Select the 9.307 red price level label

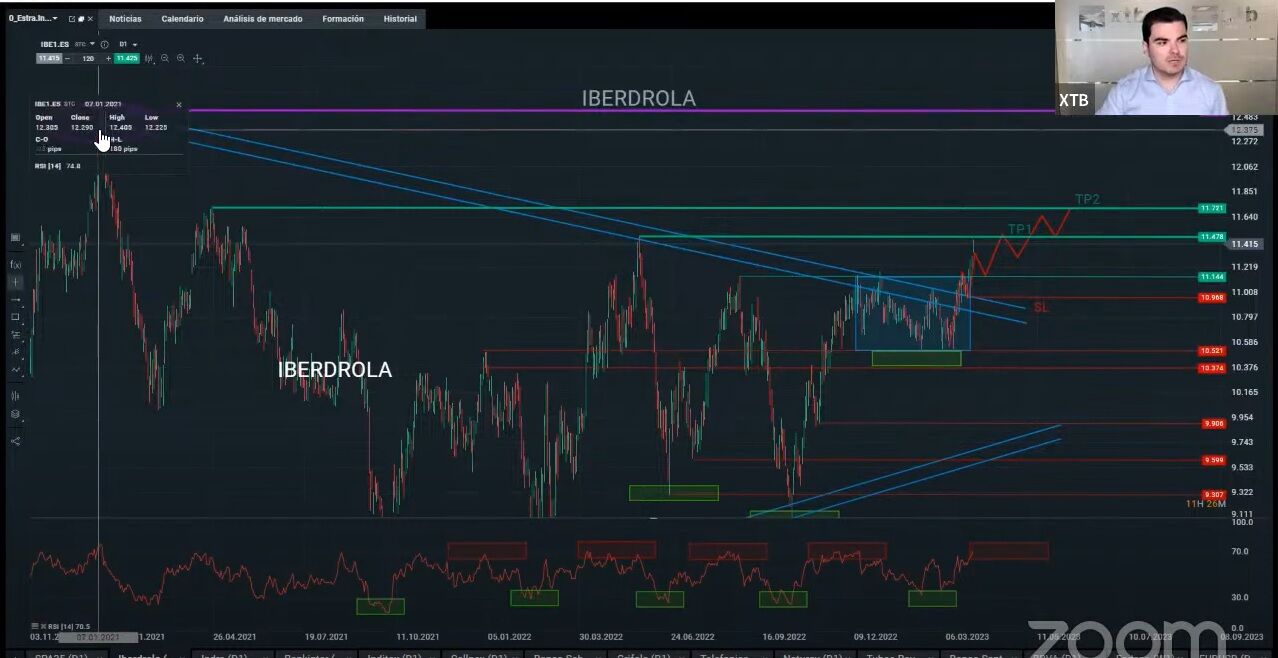click(1213, 495)
